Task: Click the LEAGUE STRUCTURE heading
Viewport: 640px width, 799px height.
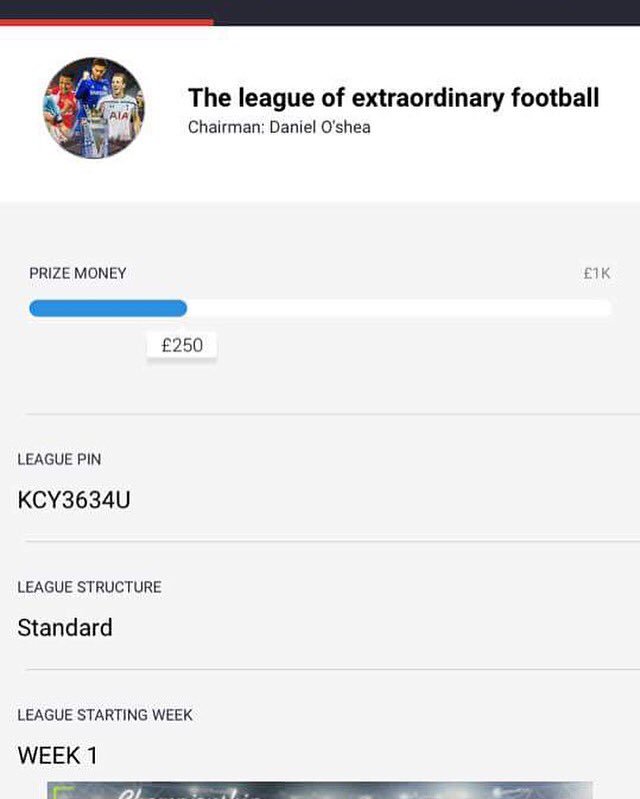Action: pos(89,587)
